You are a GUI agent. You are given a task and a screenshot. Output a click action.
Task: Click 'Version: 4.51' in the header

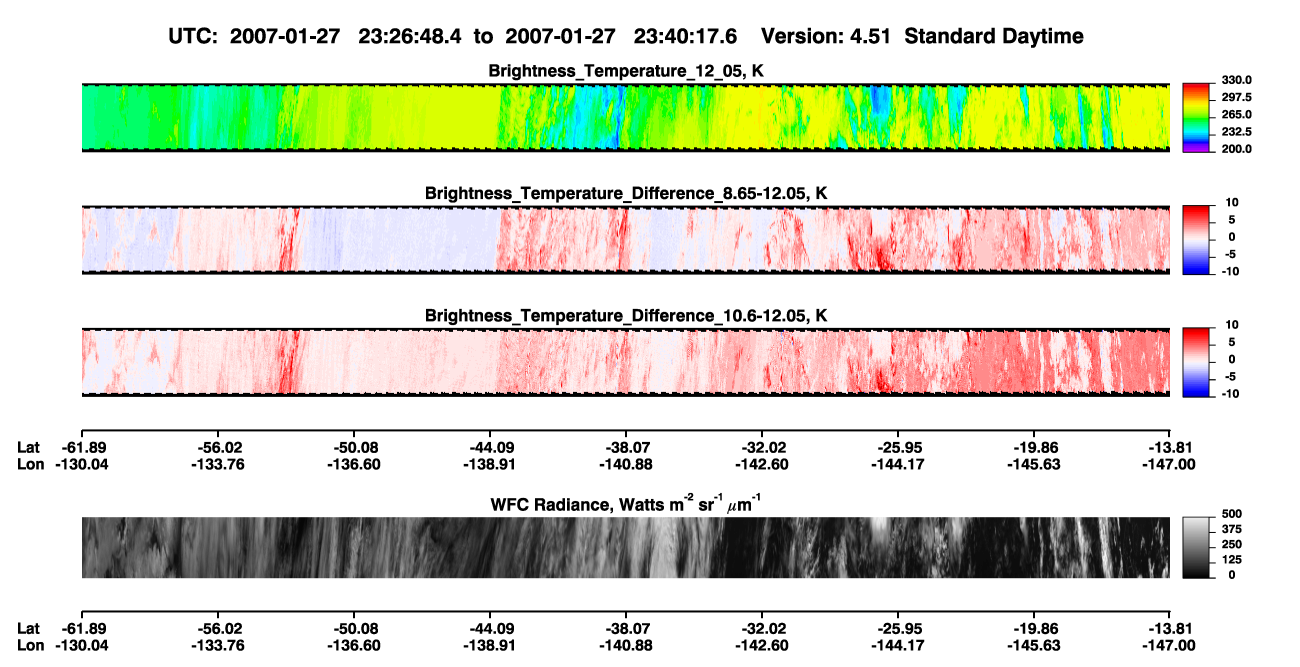(x=824, y=37)
